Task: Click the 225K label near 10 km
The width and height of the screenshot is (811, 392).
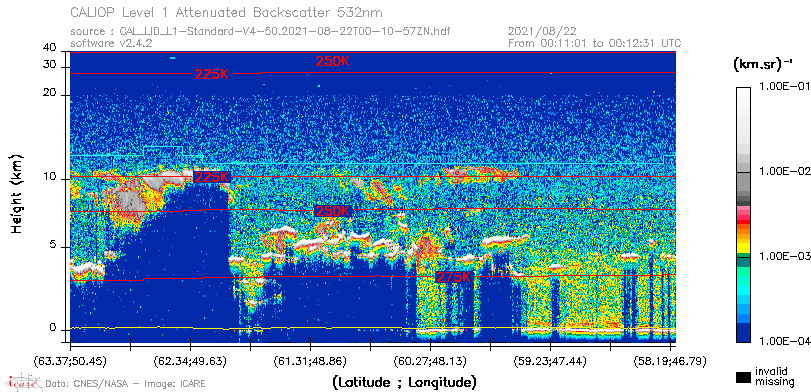Action: [x=212, y=177]
